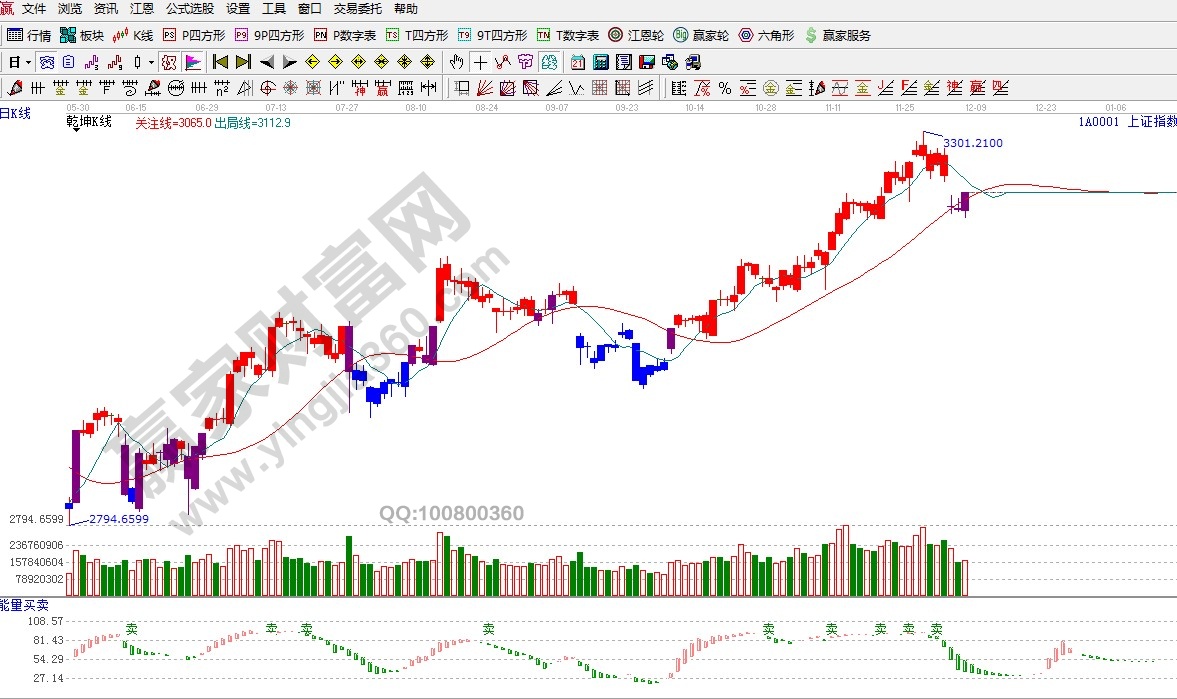The image size is (1177, 699).
Task: Expand the 乾坤K线 indicator dropdown
Action: point(76,130)
